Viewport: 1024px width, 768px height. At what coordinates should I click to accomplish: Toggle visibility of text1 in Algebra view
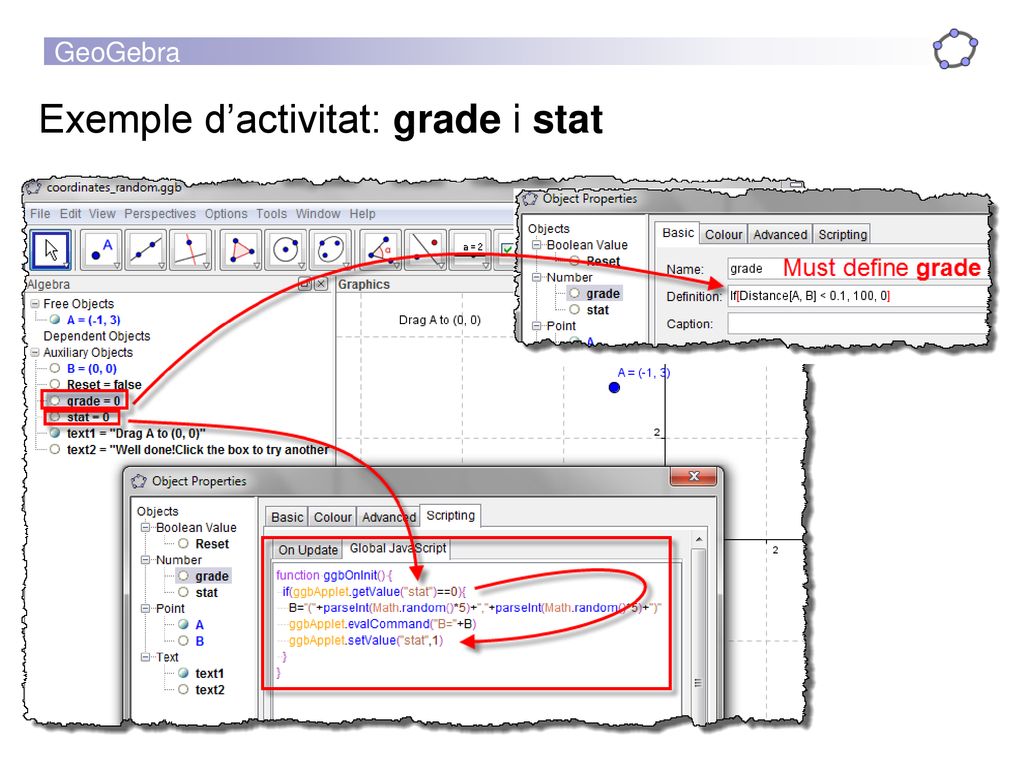tap(55, 432)
